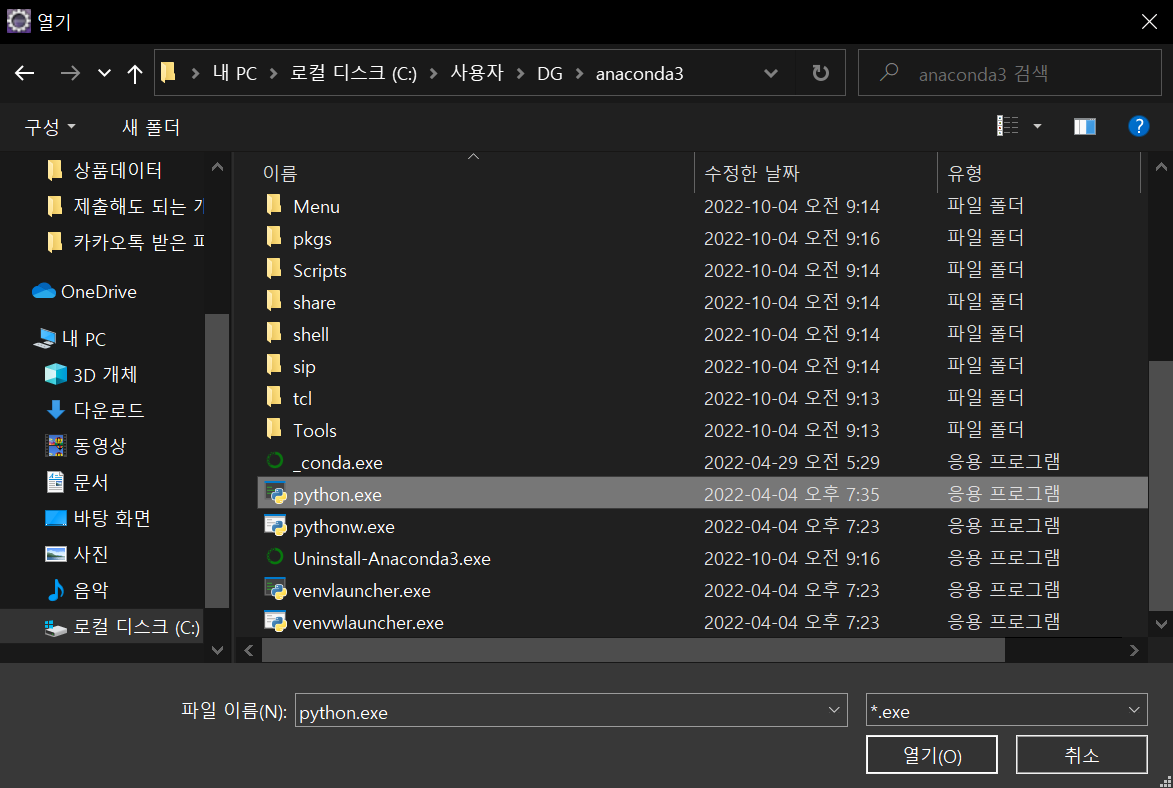Open help with the question mark
Screen dimensions: 1173x788
pos(1138,126)
